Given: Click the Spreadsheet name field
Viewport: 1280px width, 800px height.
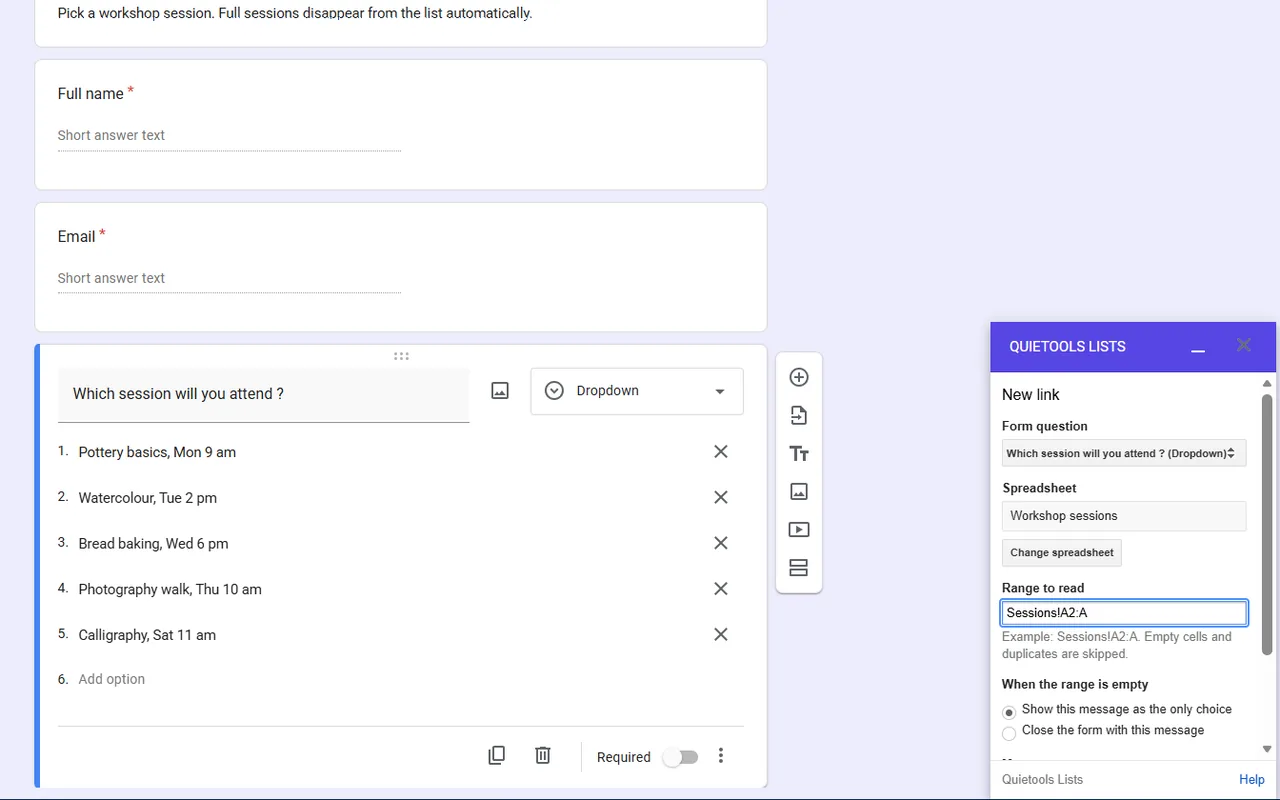Looking at the screenshot, I should point(1124,516).
